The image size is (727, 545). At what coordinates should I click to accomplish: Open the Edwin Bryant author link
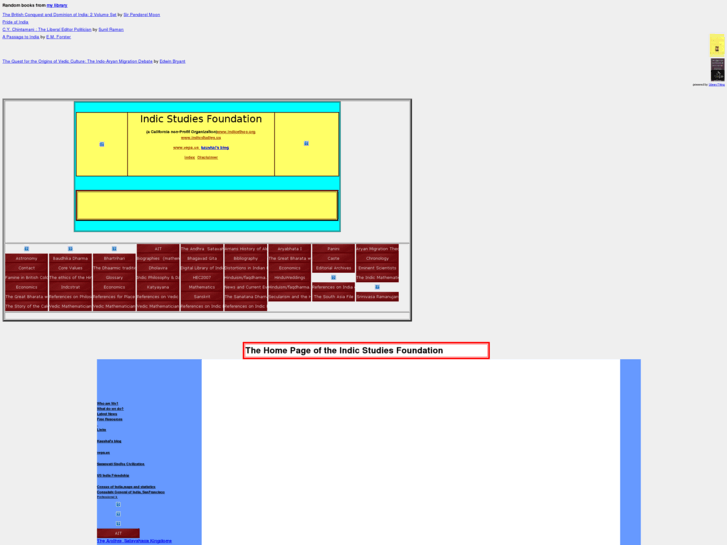[x=172, y=61]
